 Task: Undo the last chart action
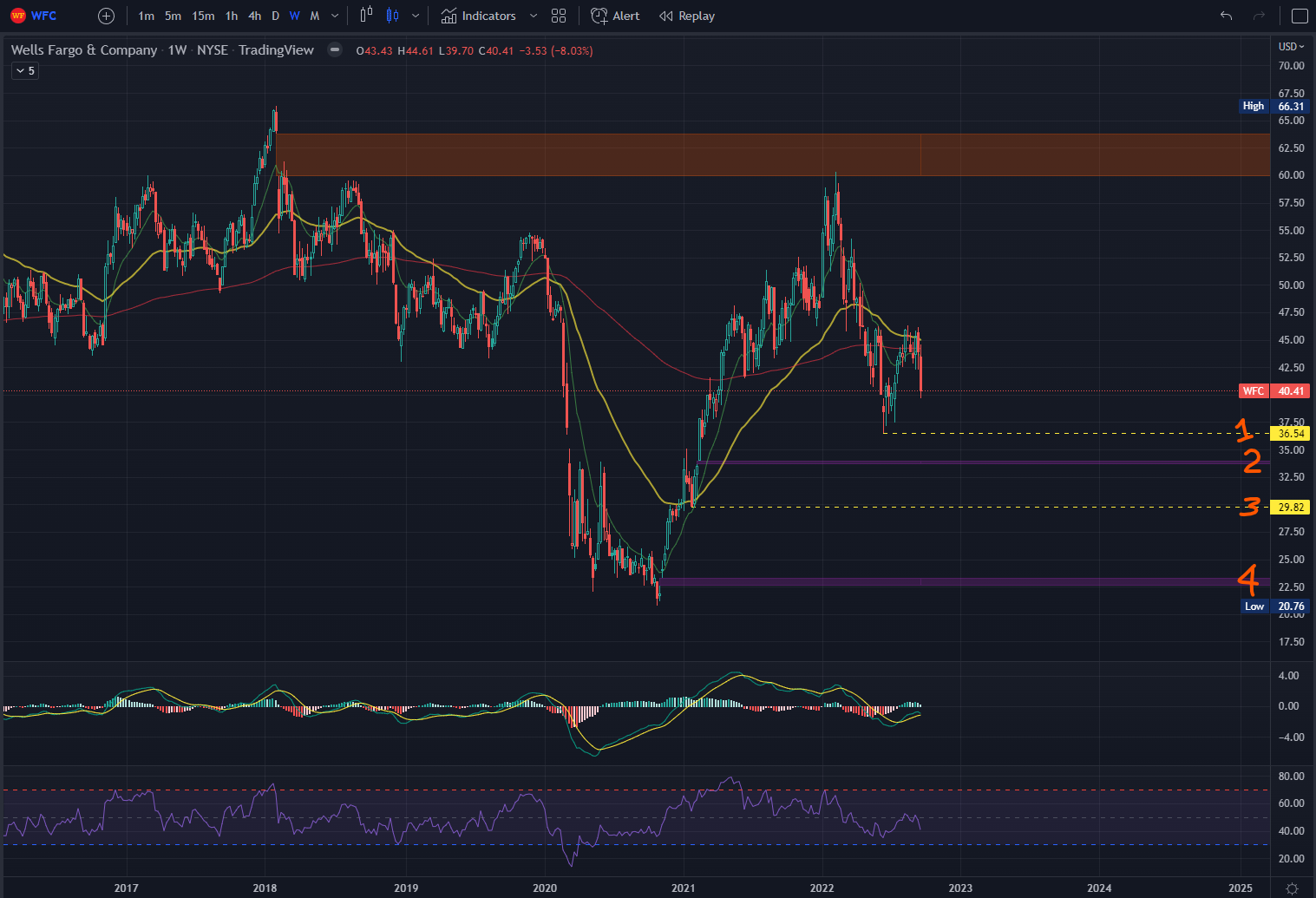(x=1226, y=16)
